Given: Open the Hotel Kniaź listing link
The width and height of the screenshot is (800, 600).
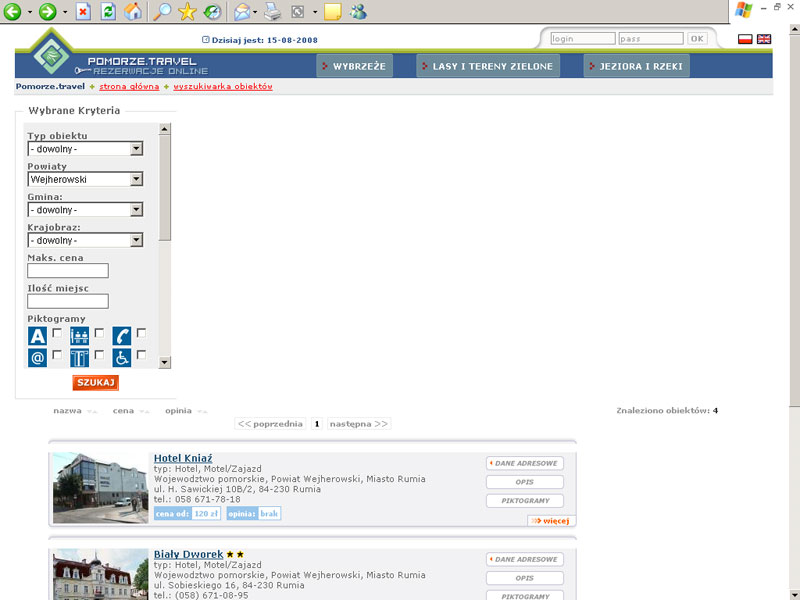Looking at the screenshot, I should (x=183, y=458).
